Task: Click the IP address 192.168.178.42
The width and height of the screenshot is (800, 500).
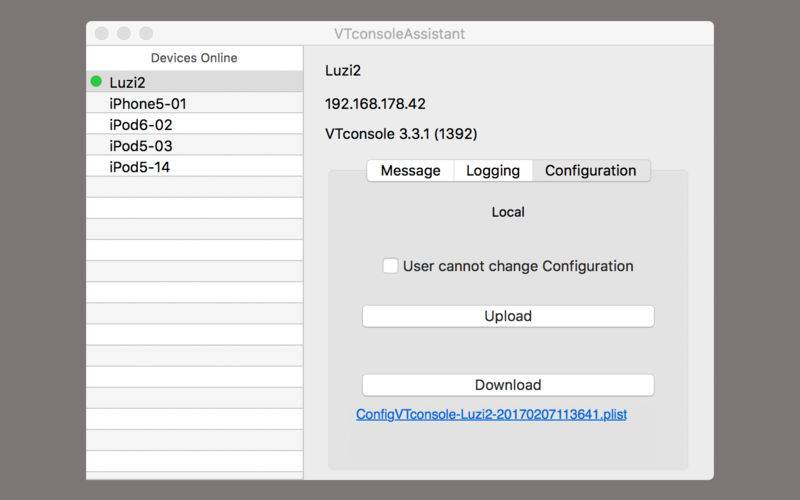Action: [x=375, y=104]
